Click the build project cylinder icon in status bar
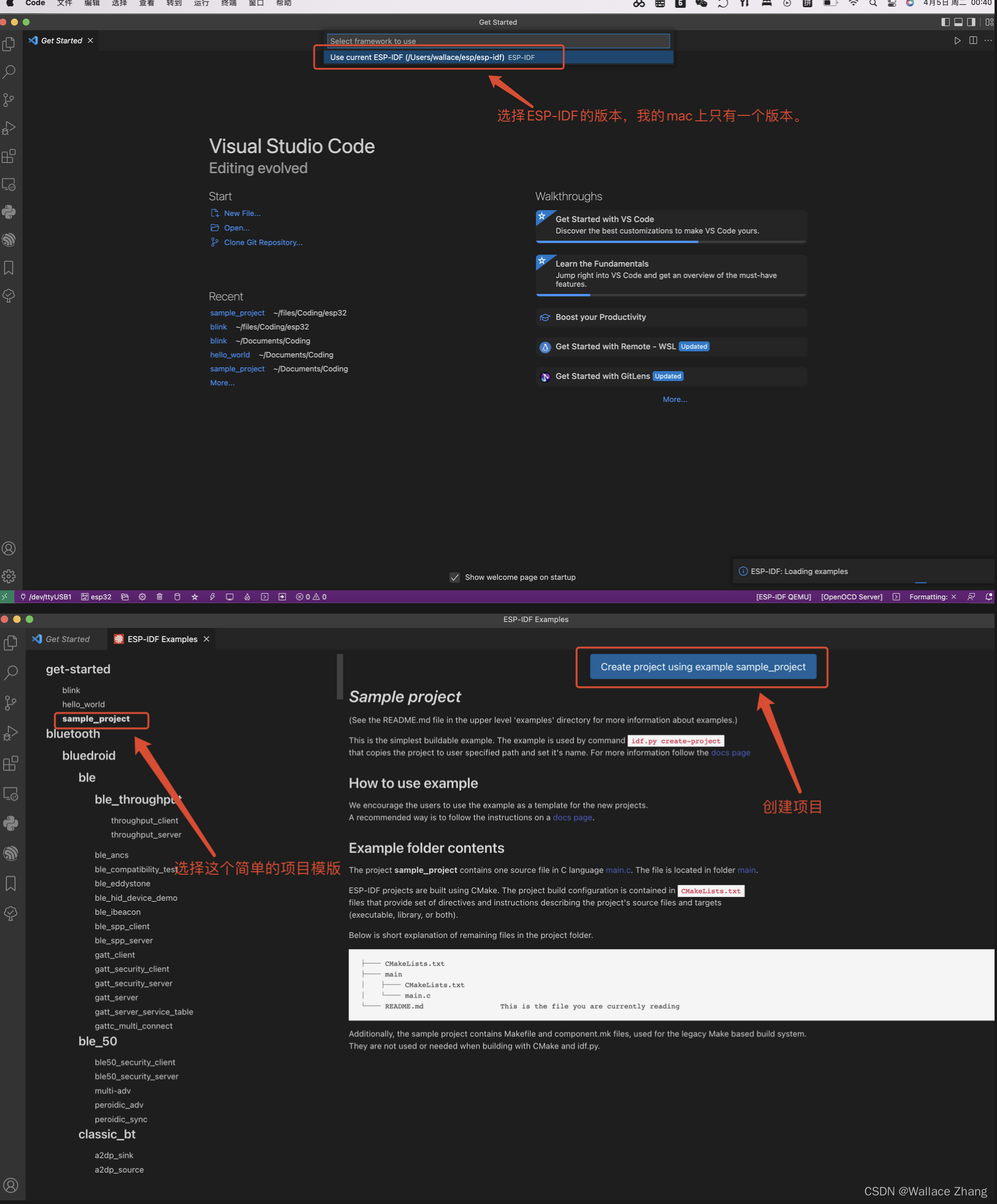This screenshot has width=997, height=1204. pyautogui.click(x=177, y=596)
